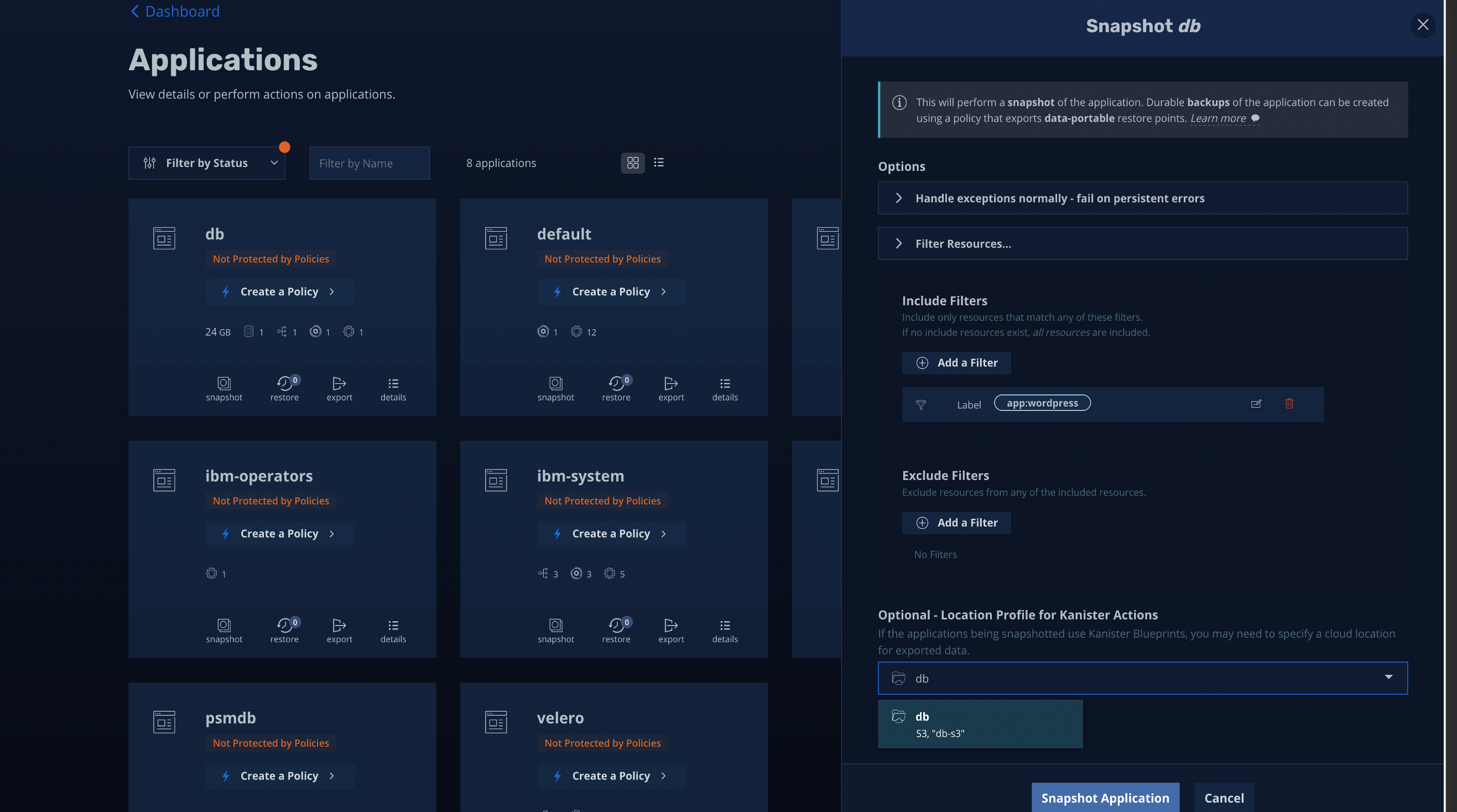Image resolution: width=1457 pixels, height=812 pixels.
Task: Delete the app:wordpress include filter
Action: (x=1289, y=404)
